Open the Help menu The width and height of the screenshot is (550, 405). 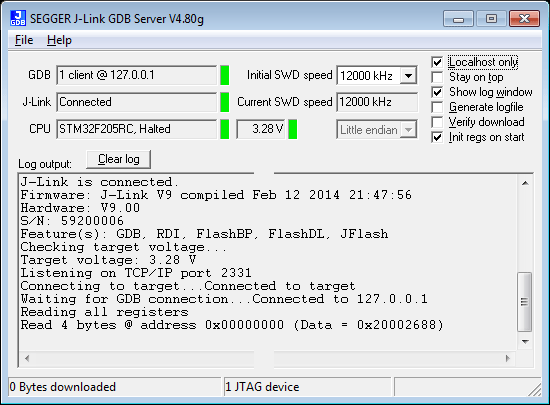click(x=59, y=40)
